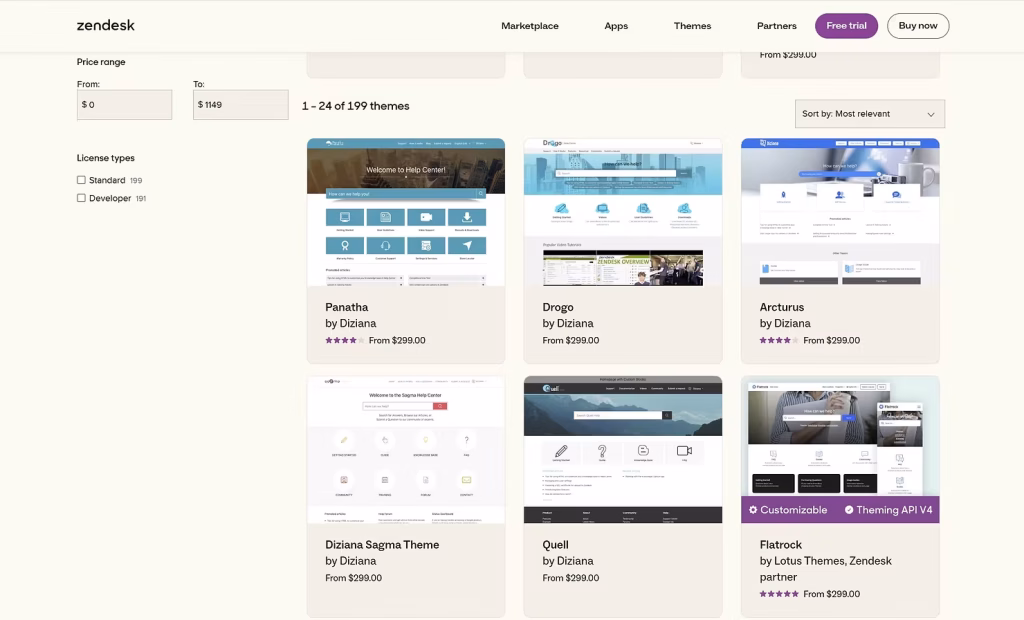Click the Customizable gear icon on Flatrock

(x=753, y=510)
